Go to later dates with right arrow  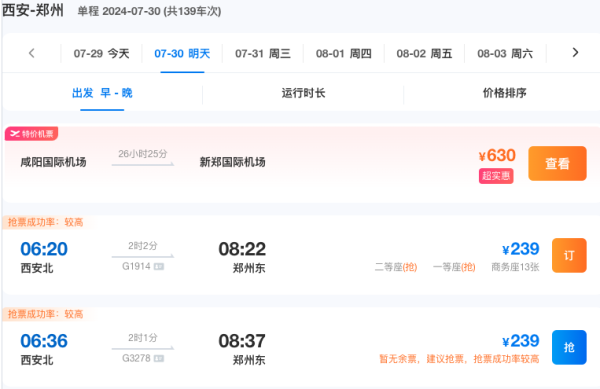(x=575, y=52)
